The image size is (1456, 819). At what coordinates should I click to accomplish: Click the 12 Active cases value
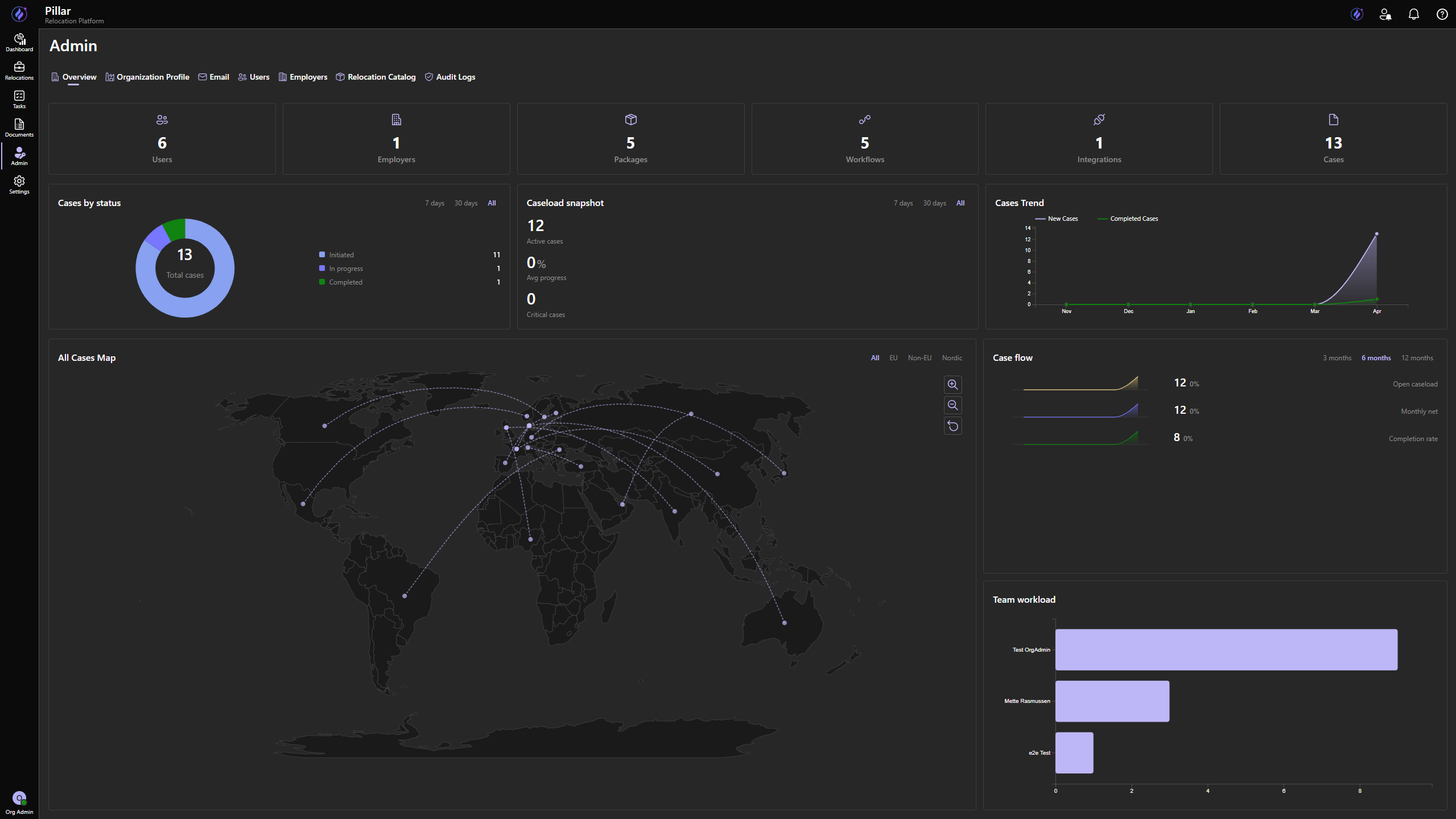[535, 226]
